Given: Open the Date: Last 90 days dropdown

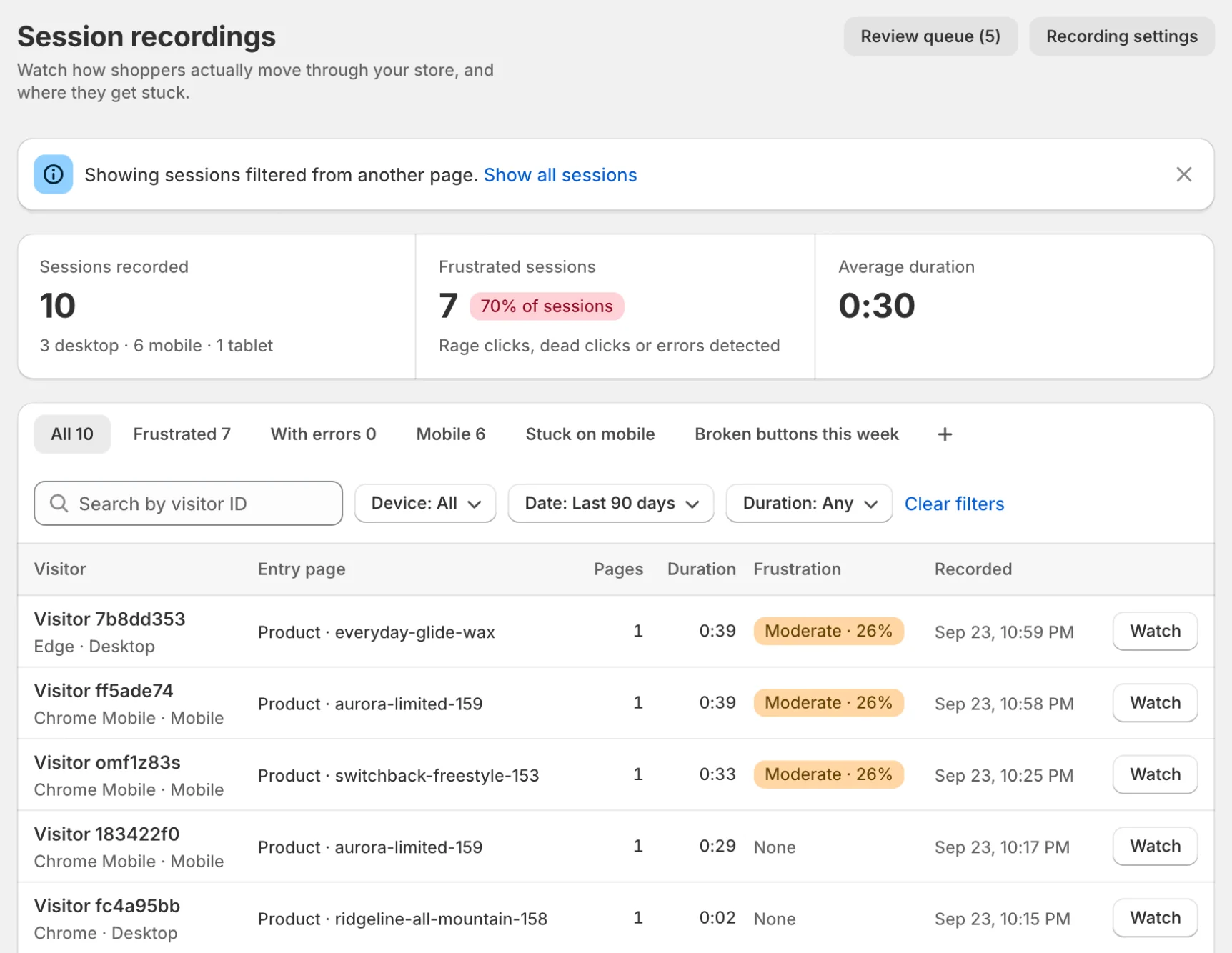Looking at the screenshot, I should (611, 503).
